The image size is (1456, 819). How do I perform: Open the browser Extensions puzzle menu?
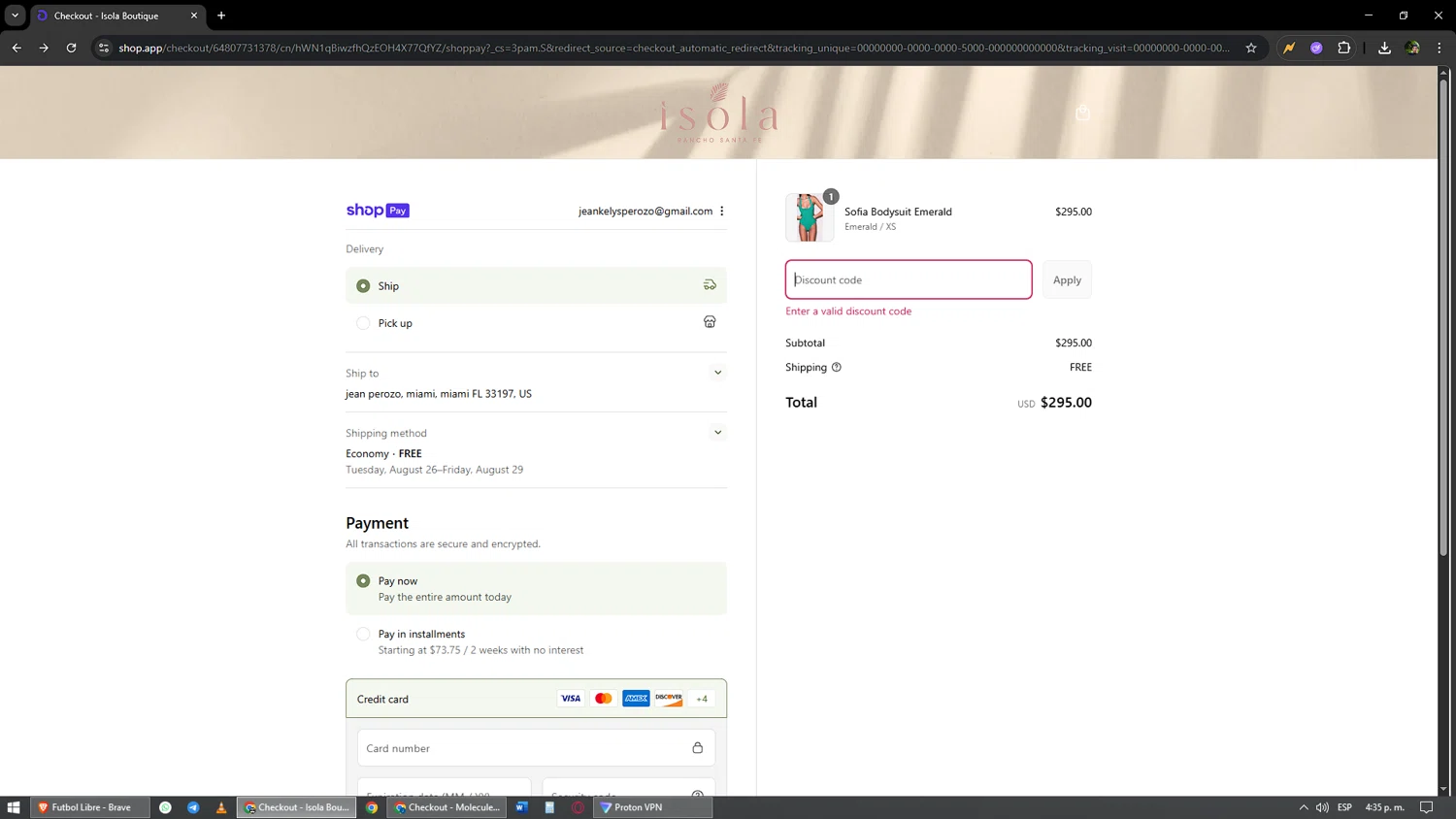tap(1343, 48)
